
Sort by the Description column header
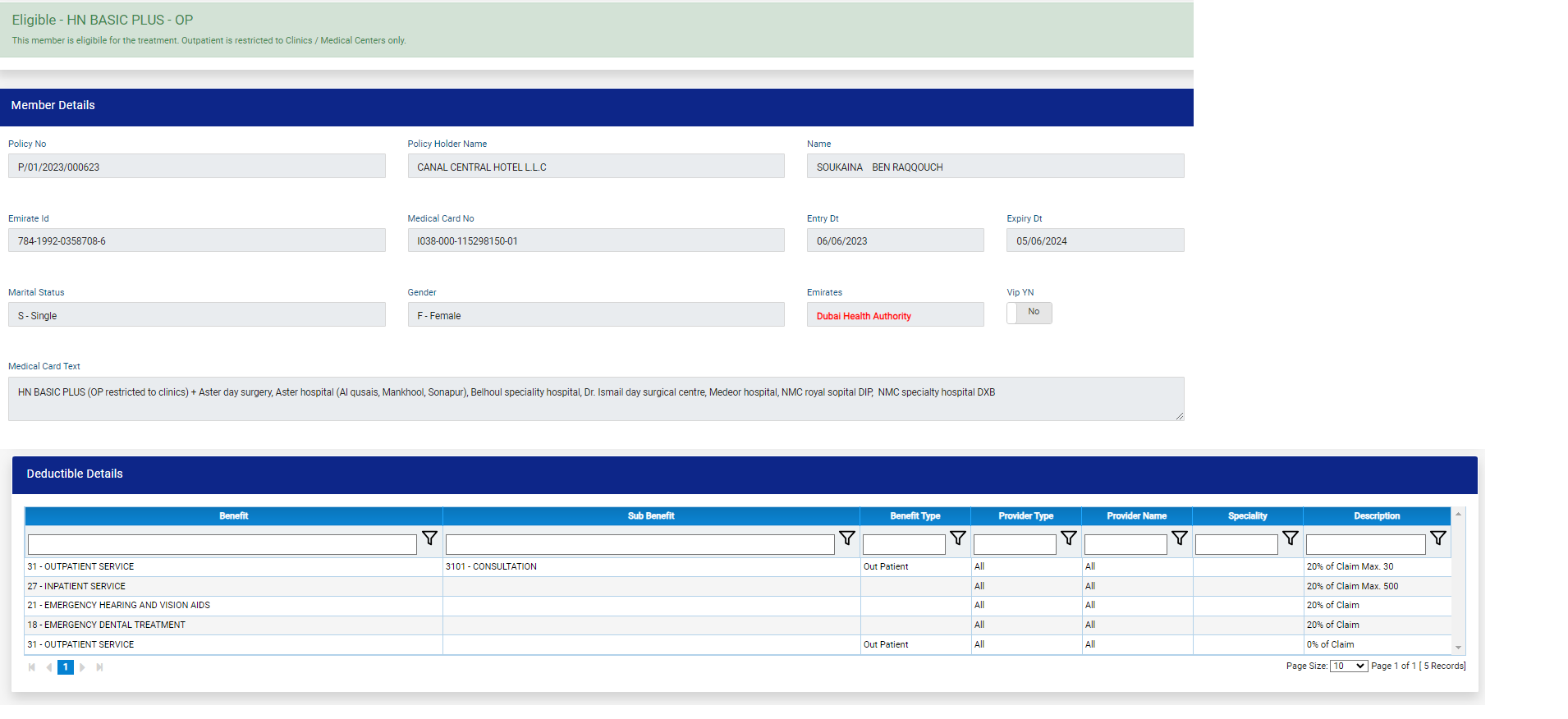point(1377,516)
